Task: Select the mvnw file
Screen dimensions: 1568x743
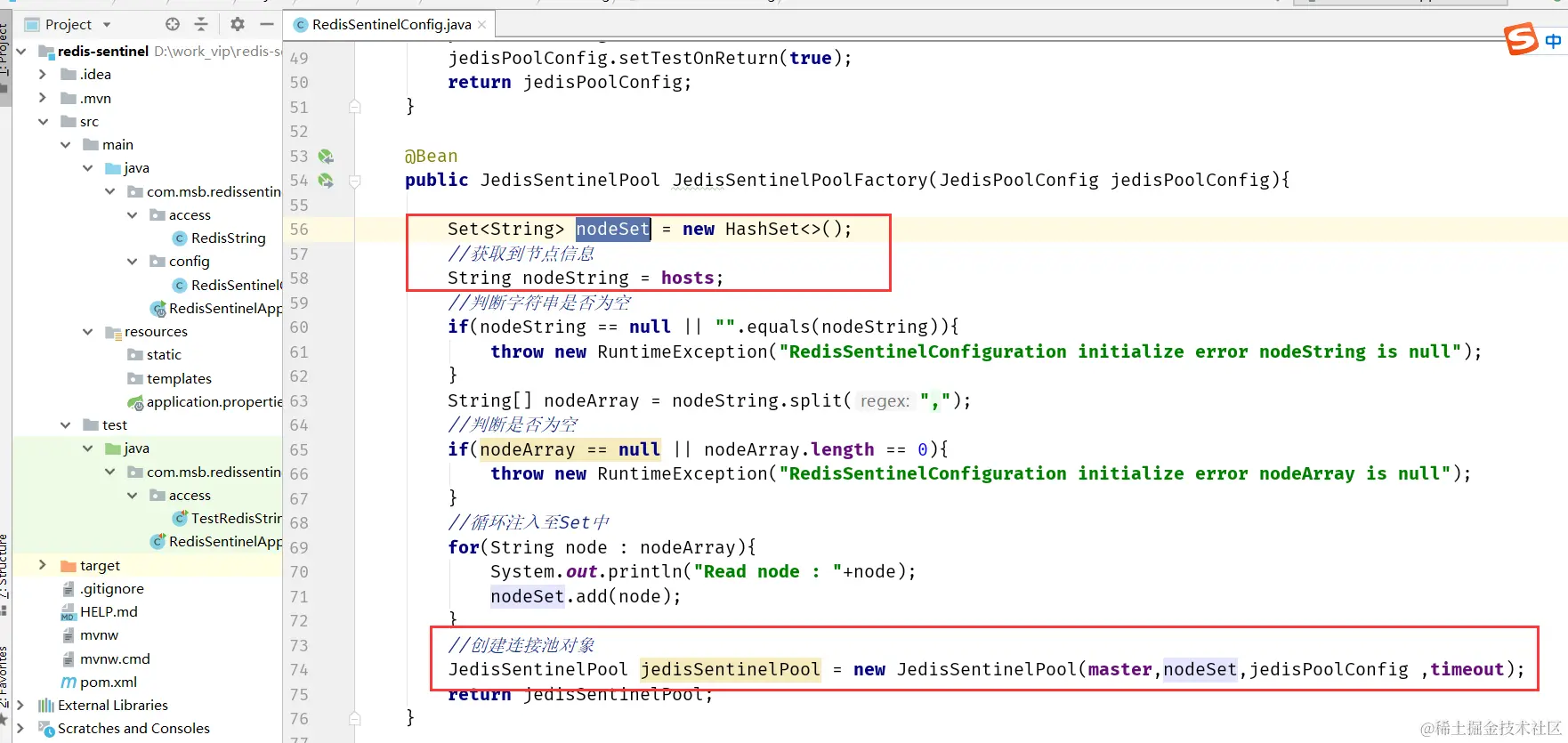Action: point(99,635)
